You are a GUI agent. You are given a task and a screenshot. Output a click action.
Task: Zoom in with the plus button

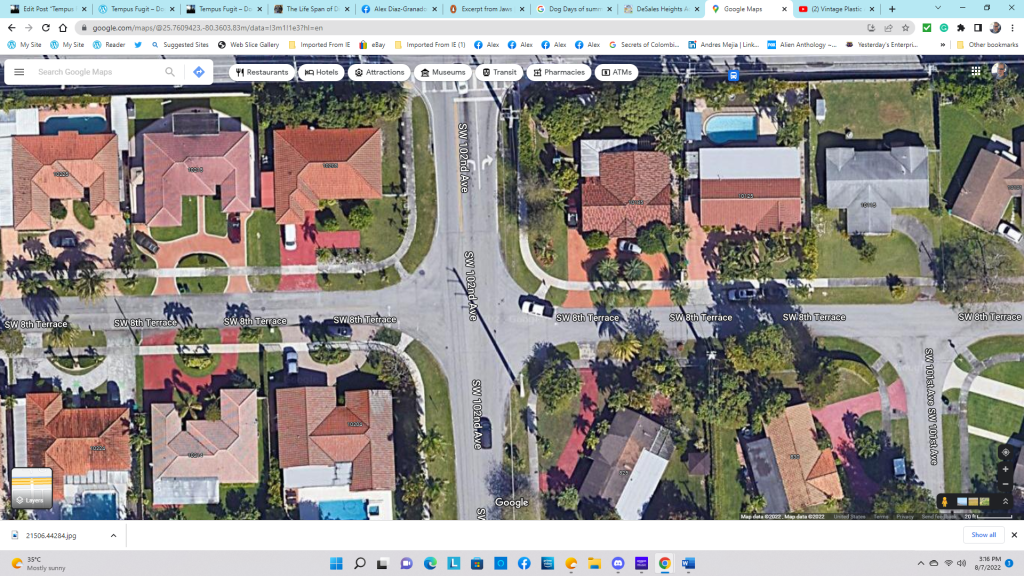click(1005, 468)
